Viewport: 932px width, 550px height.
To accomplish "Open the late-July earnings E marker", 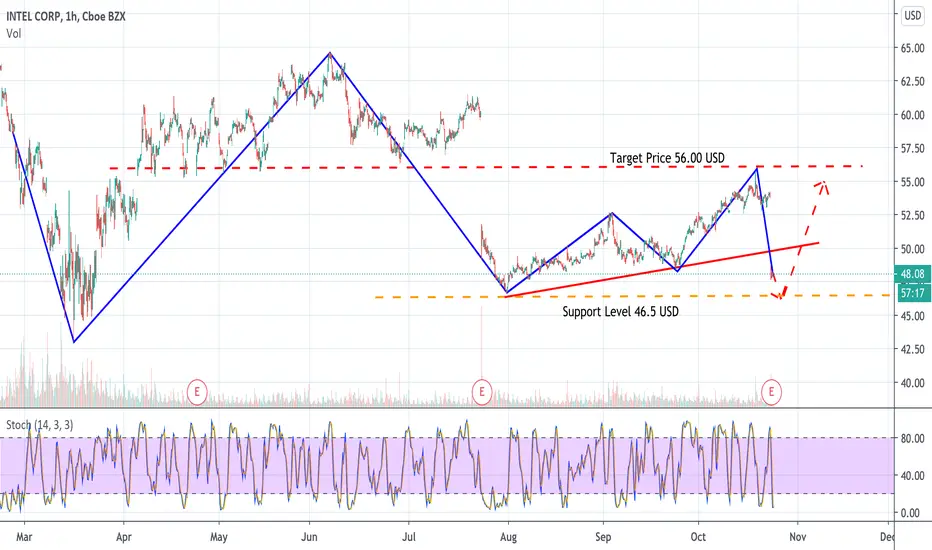I will pyautogui.click(x=481, y=392).
